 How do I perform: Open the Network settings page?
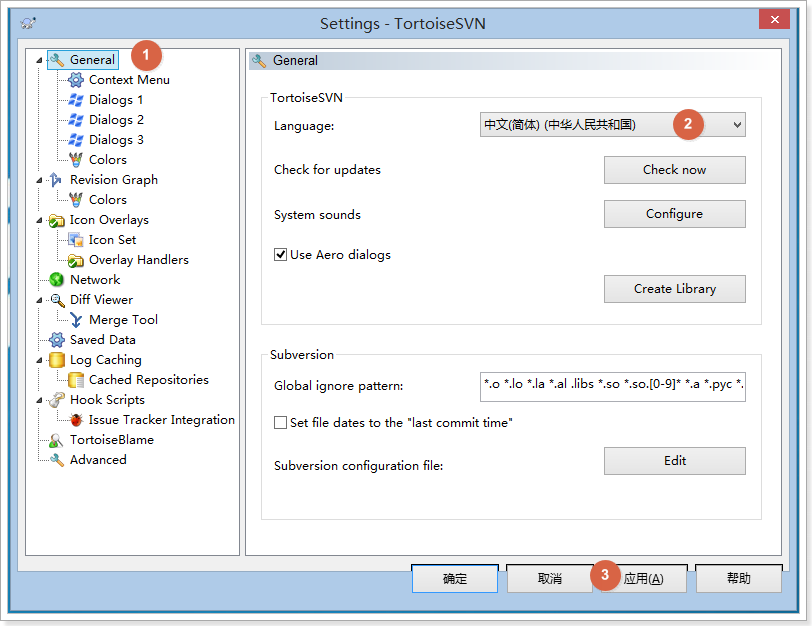click(x=95, y=280)
